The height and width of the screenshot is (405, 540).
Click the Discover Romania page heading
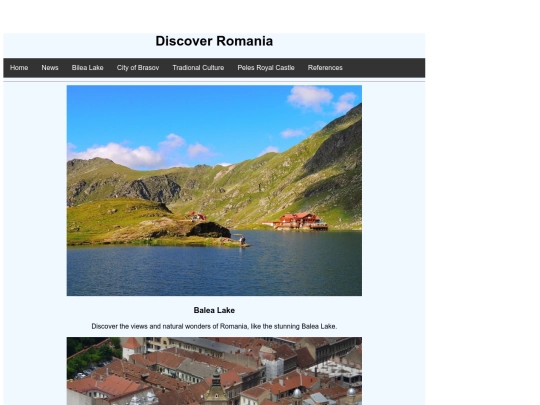coord(214,41)
